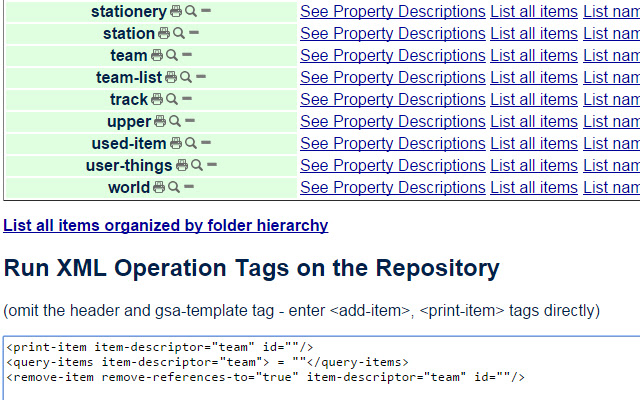Click the minus icon beside user-things
The height and width of the screenshot is (400, 640).
click(212, 165)
